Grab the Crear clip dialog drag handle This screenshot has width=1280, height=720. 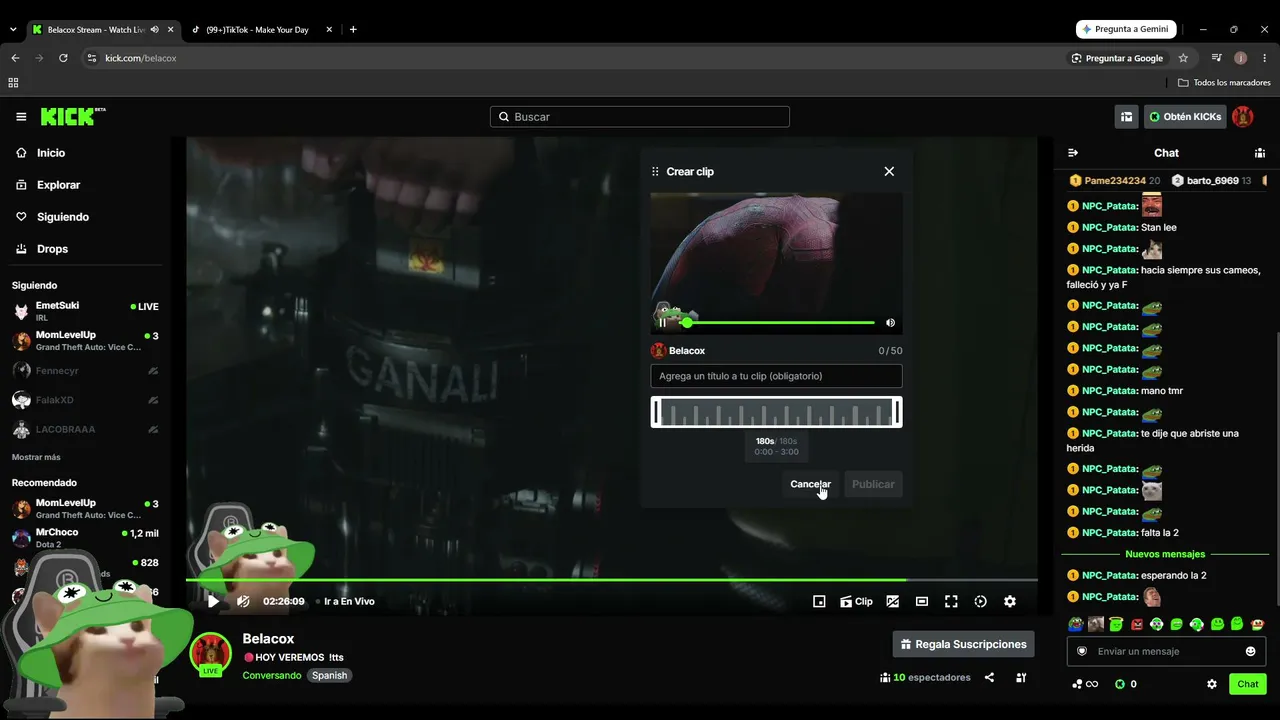click(x=655, y=171)
